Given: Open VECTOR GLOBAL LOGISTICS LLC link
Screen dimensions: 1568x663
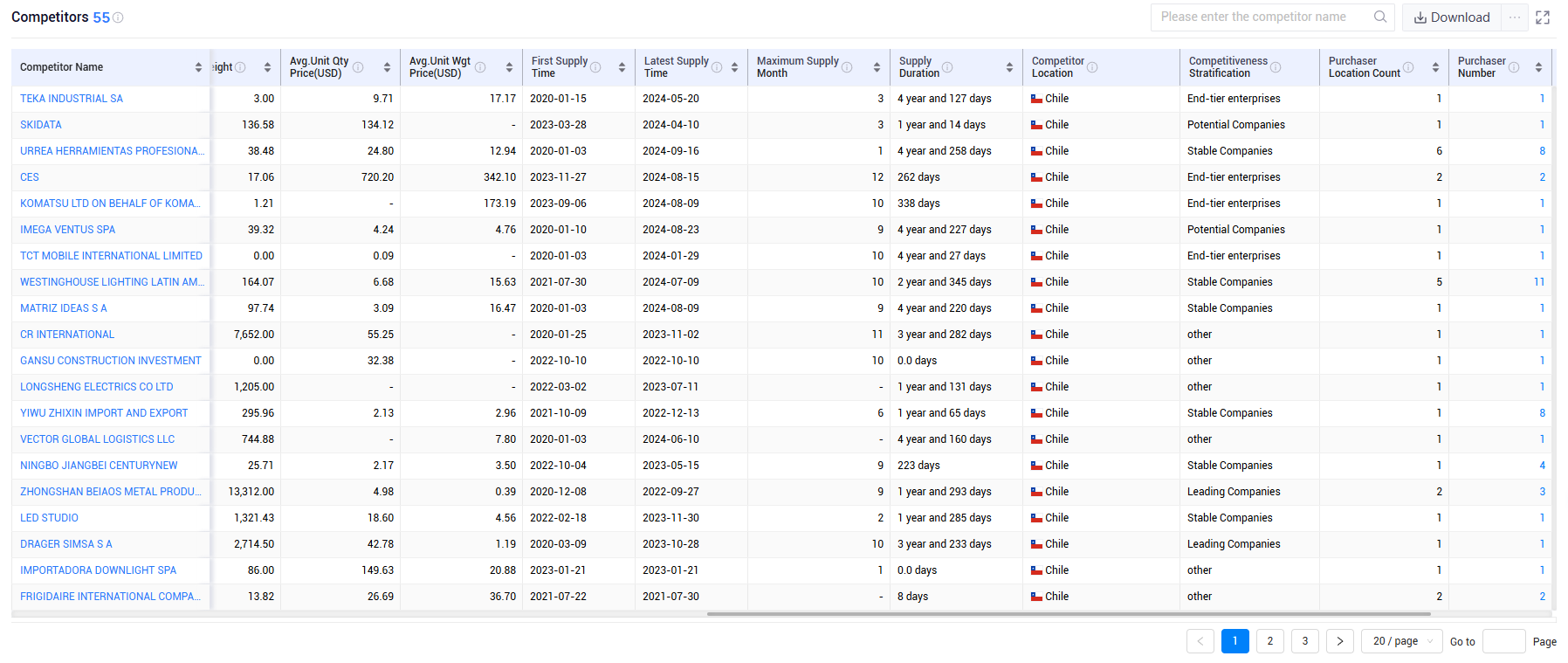Looking at the screenshot, I should click(98, 439).
